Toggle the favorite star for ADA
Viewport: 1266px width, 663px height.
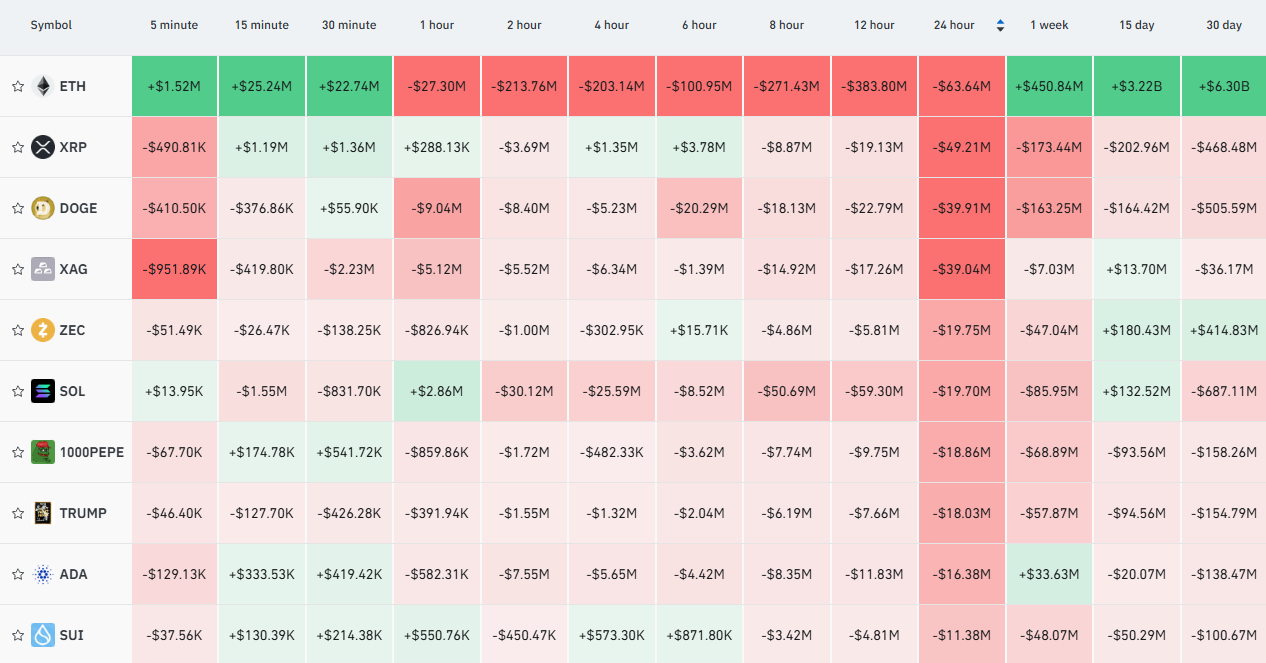pos(17,575)
